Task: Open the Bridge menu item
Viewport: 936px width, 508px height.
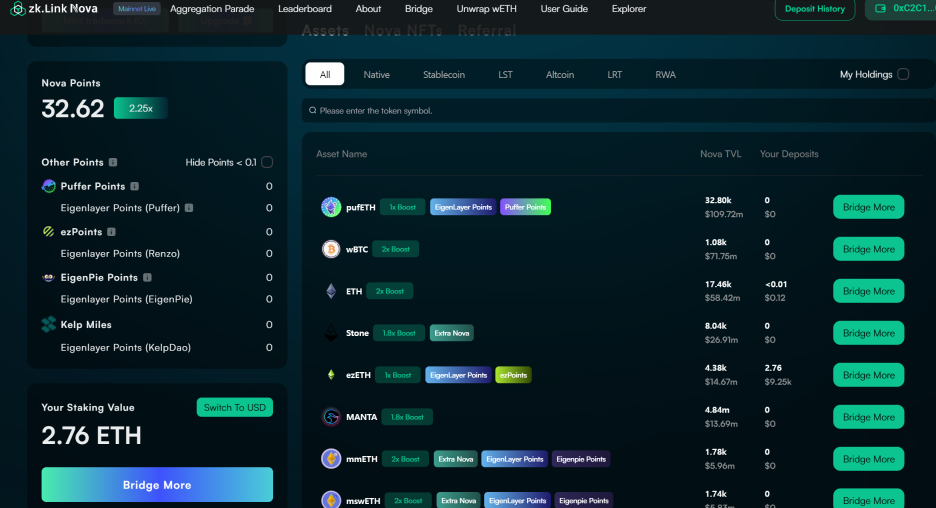Action: pos(418,9)
